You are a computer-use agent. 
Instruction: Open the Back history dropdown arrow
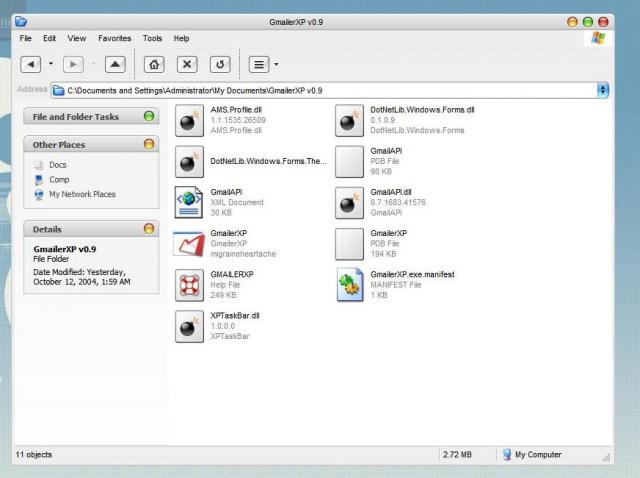(51, 64)
